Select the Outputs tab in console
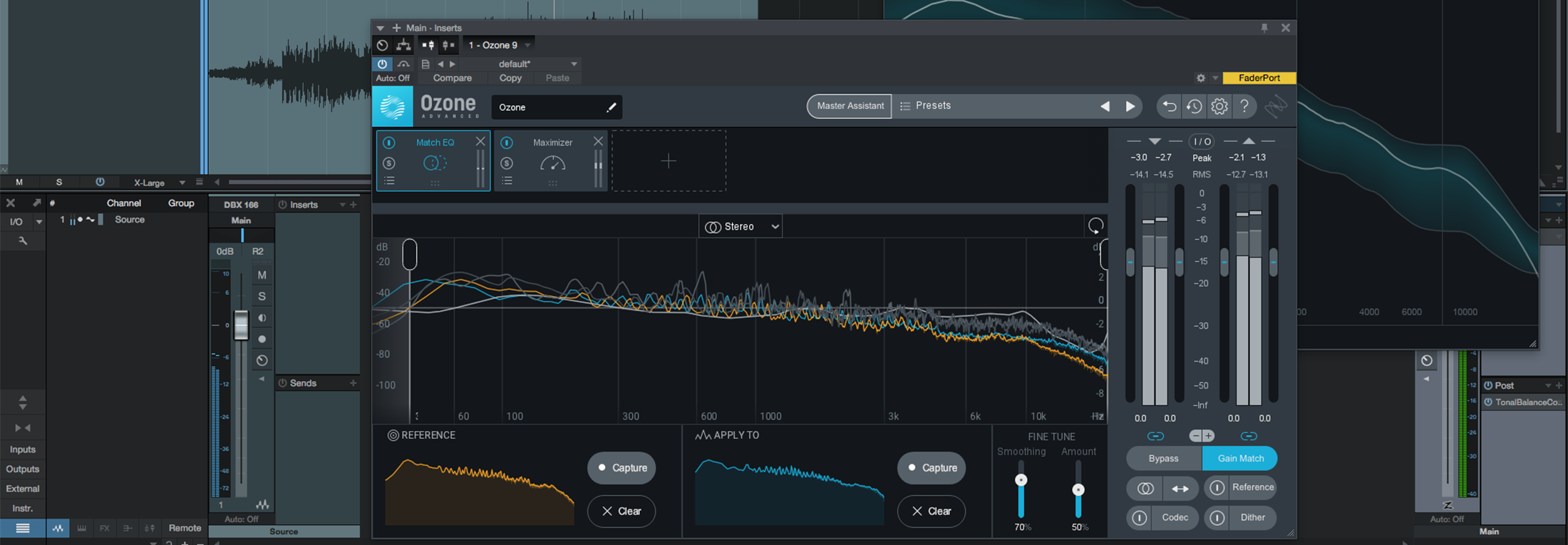The height and width of the screenshot is (545, 1568). (23, 469)
